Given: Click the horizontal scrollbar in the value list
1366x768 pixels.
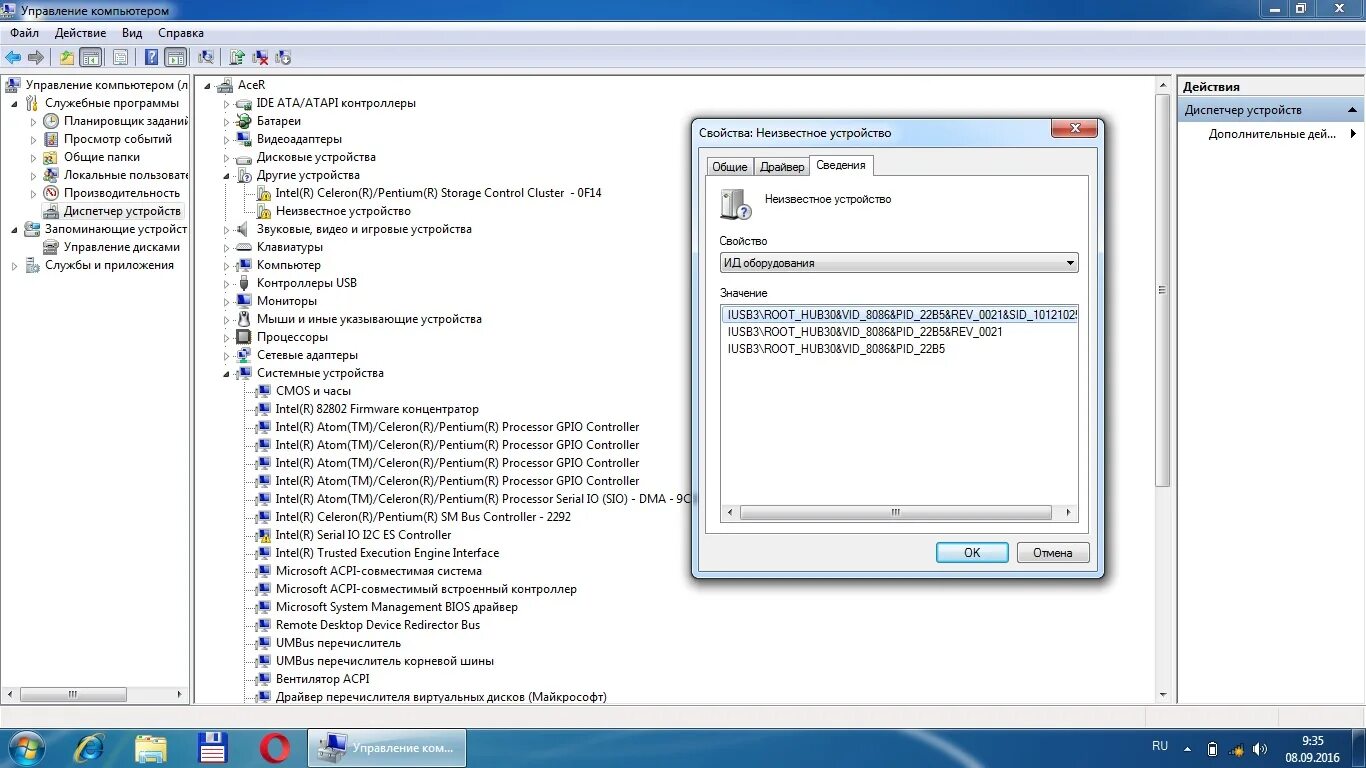Looking at the screenshot, I should tap(896, 512).
